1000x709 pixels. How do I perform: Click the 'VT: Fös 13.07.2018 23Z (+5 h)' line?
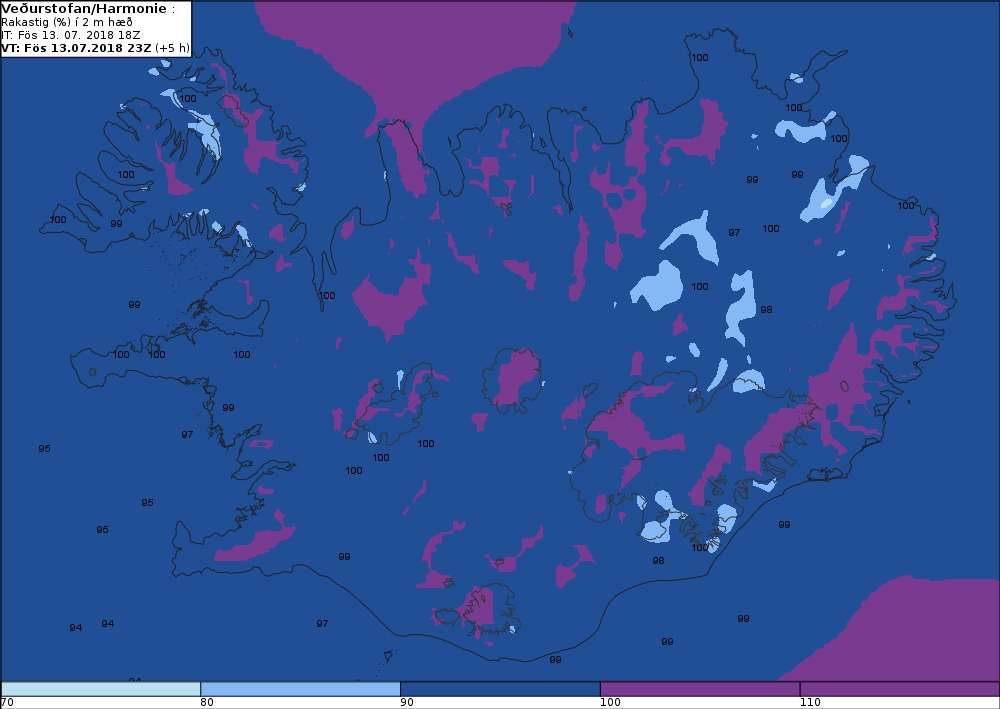(x=96, y=48)
